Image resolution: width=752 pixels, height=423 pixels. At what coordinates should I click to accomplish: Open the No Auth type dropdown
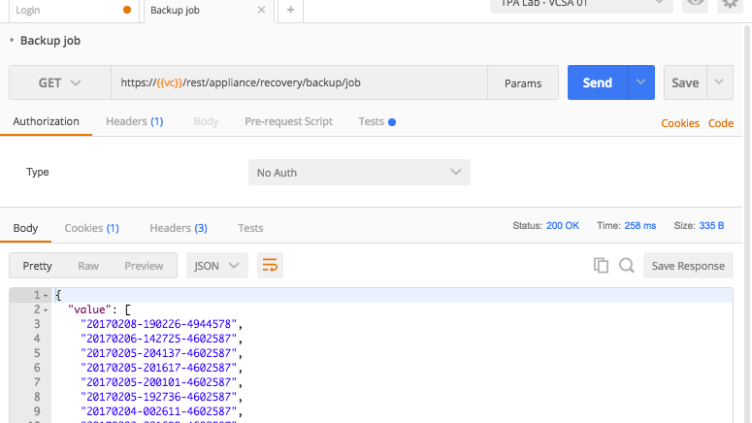tap(359, 173)
